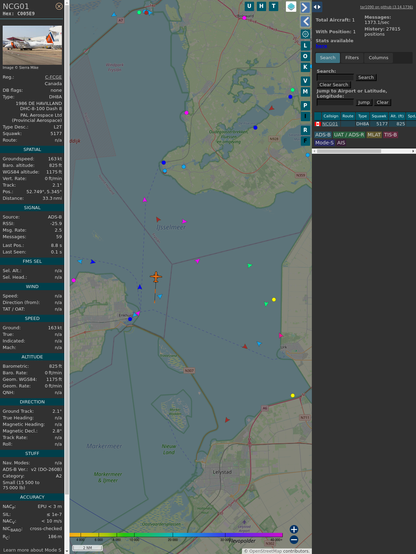
Task: Click the aircraft table horizontal scrollbar
Action: (x=364, y=151)
